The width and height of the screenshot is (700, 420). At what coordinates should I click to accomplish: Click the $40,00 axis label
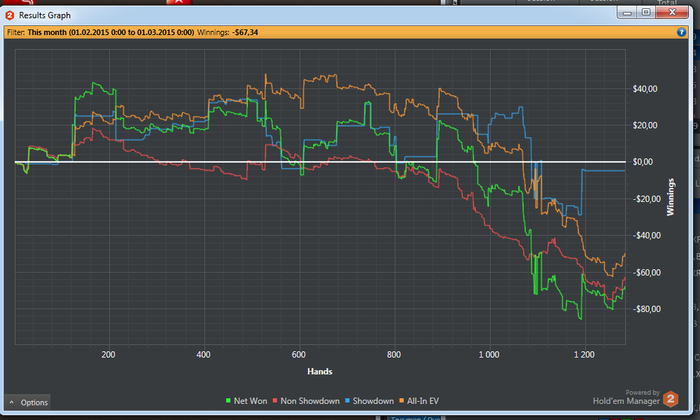pos(645,89)
